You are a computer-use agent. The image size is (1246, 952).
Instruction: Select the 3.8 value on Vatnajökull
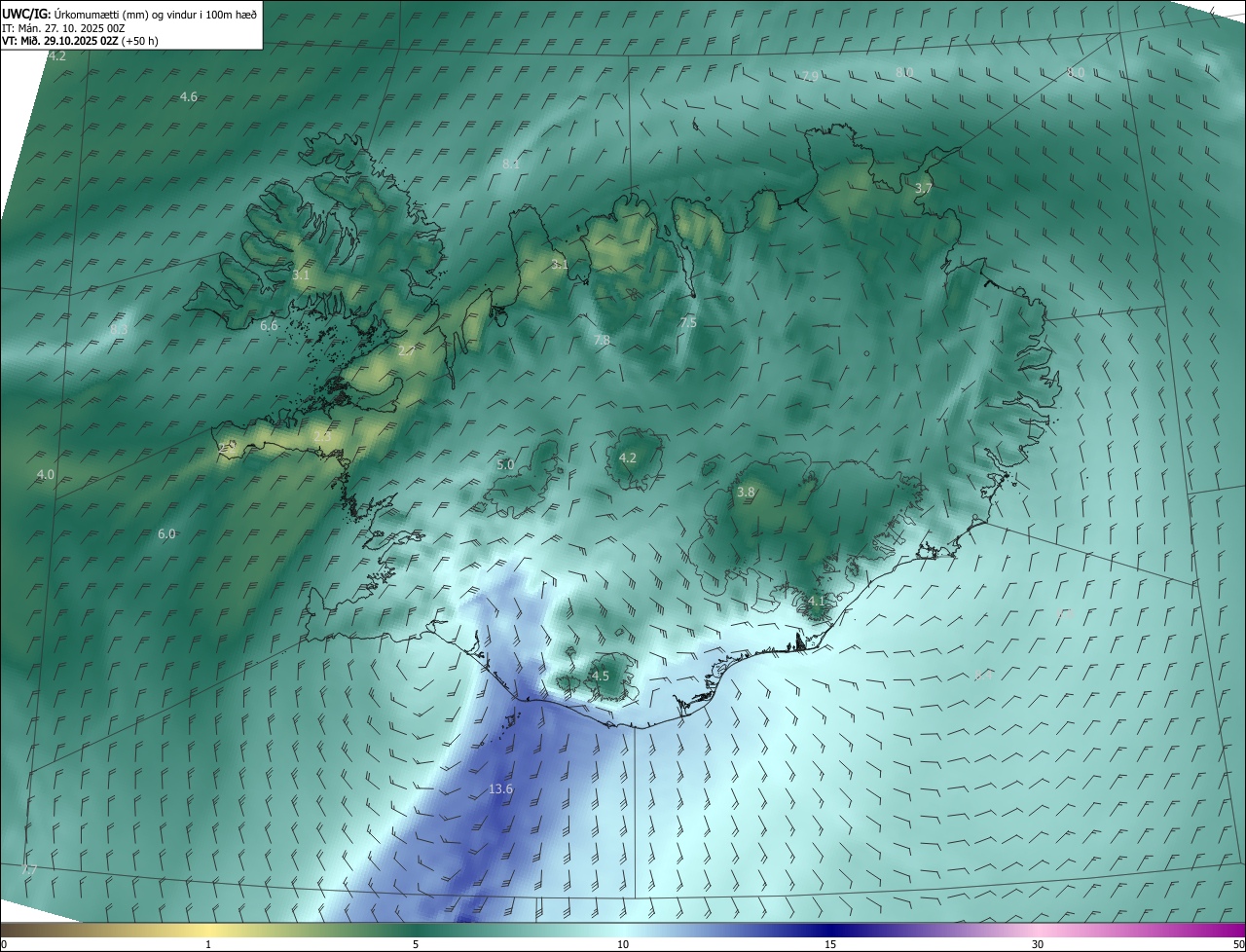746,493
